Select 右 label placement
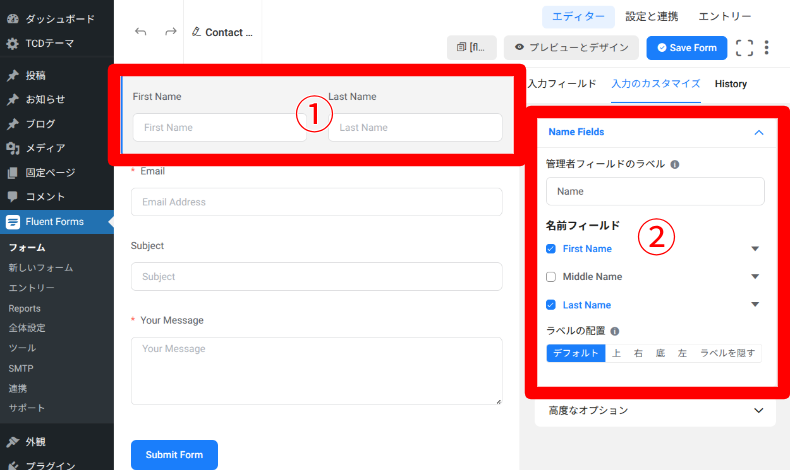790x470 pixels. click(x=638, y=353)
